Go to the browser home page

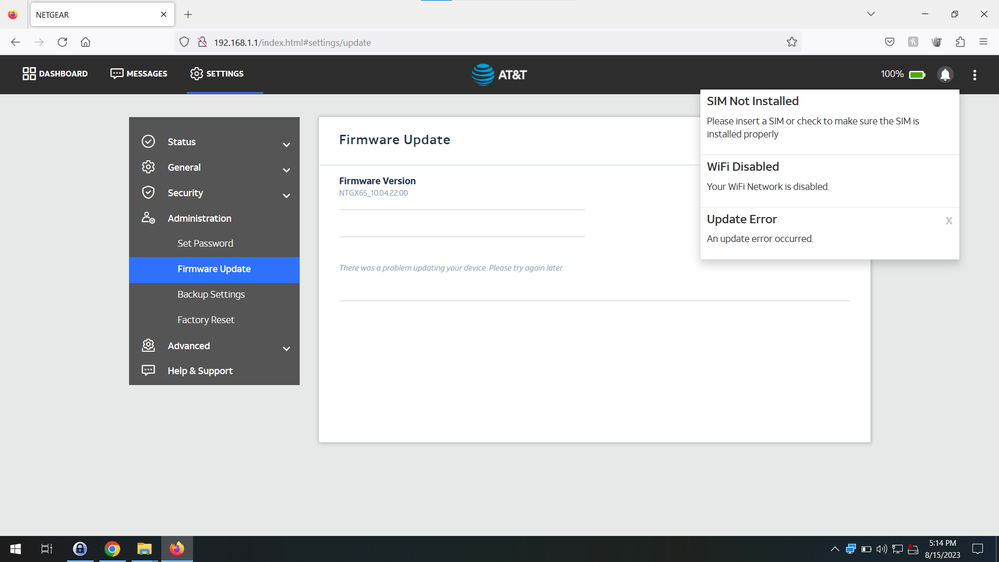(85, 42)
